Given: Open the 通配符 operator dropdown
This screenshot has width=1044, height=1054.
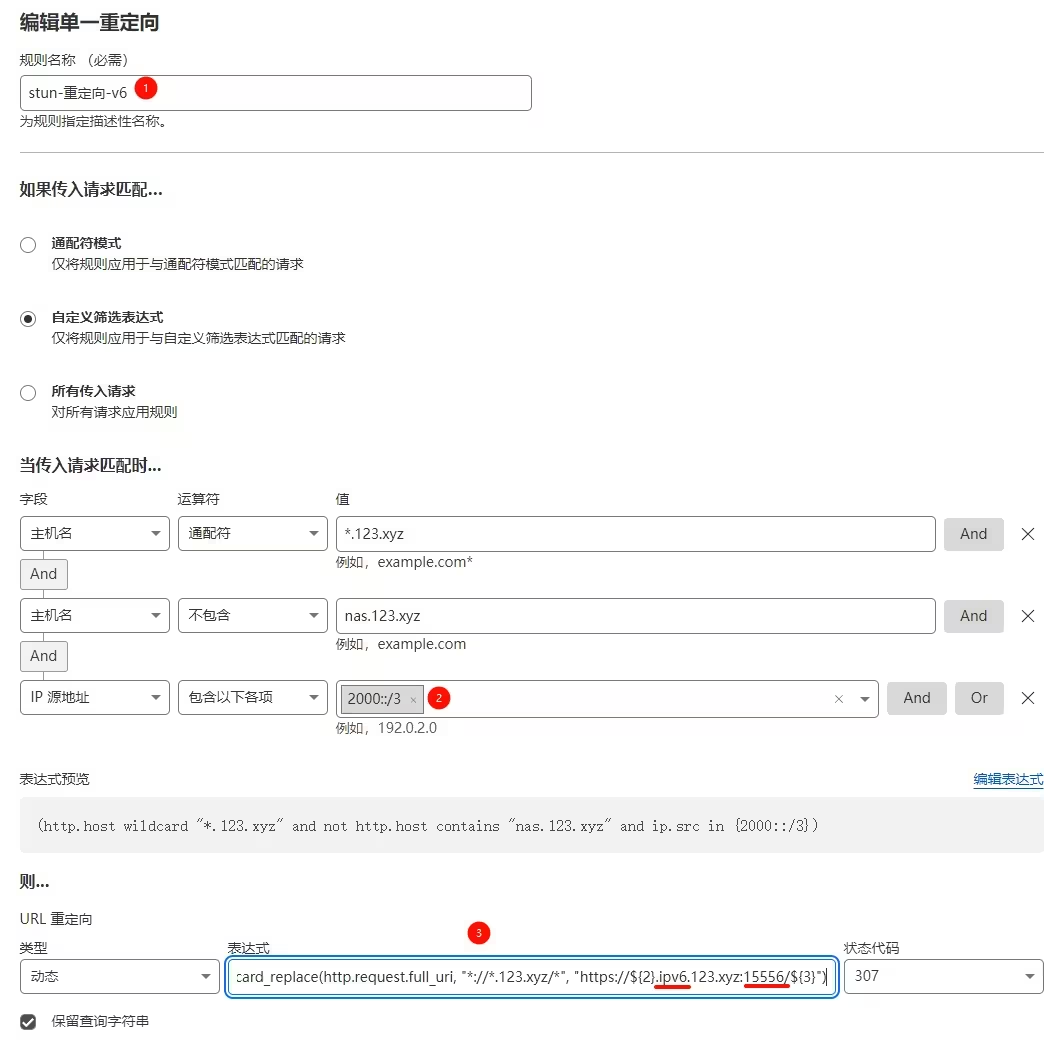Looking at the screenshot, I should (x=252, y=534).
